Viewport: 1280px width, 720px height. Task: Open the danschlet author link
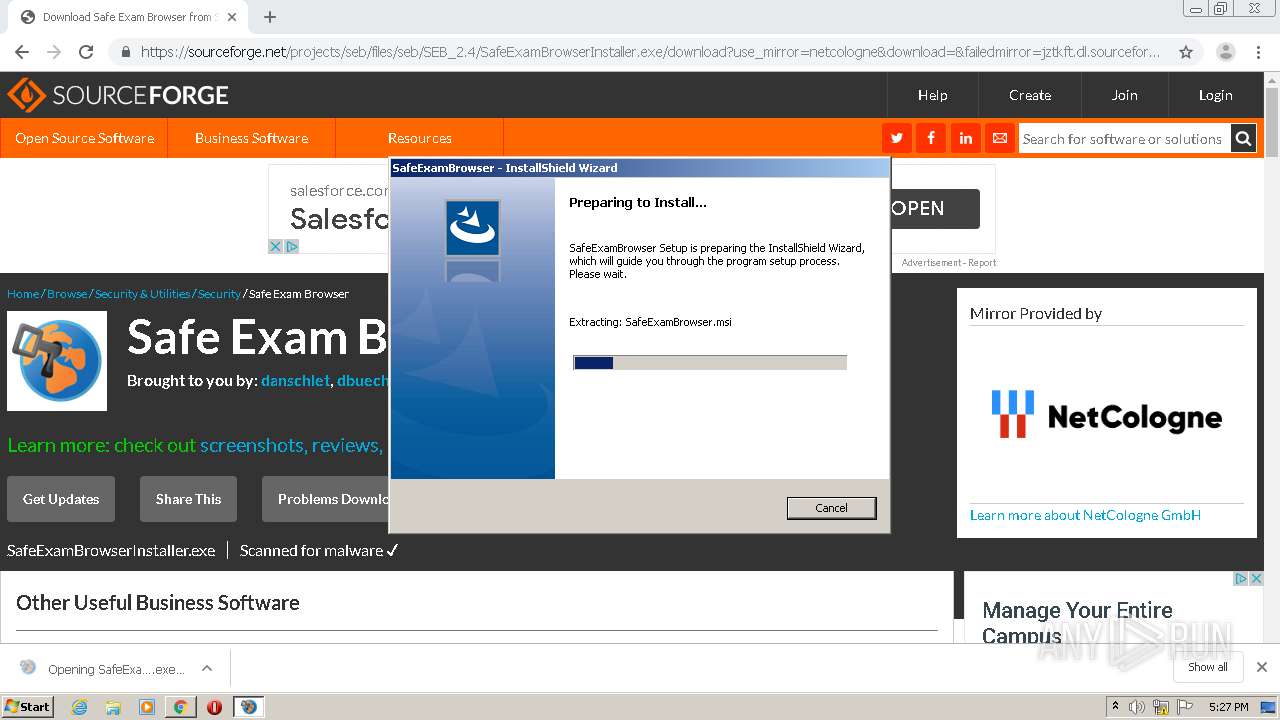295,381
